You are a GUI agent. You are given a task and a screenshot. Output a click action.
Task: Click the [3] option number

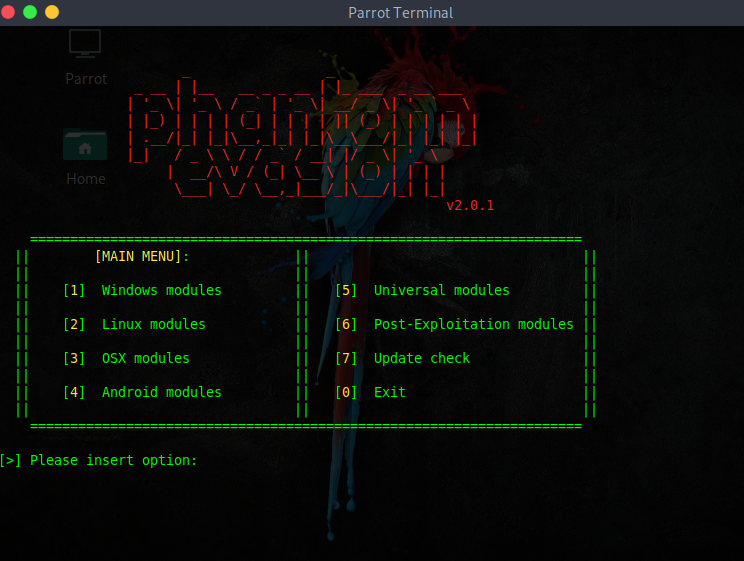(x=74, y=358)
